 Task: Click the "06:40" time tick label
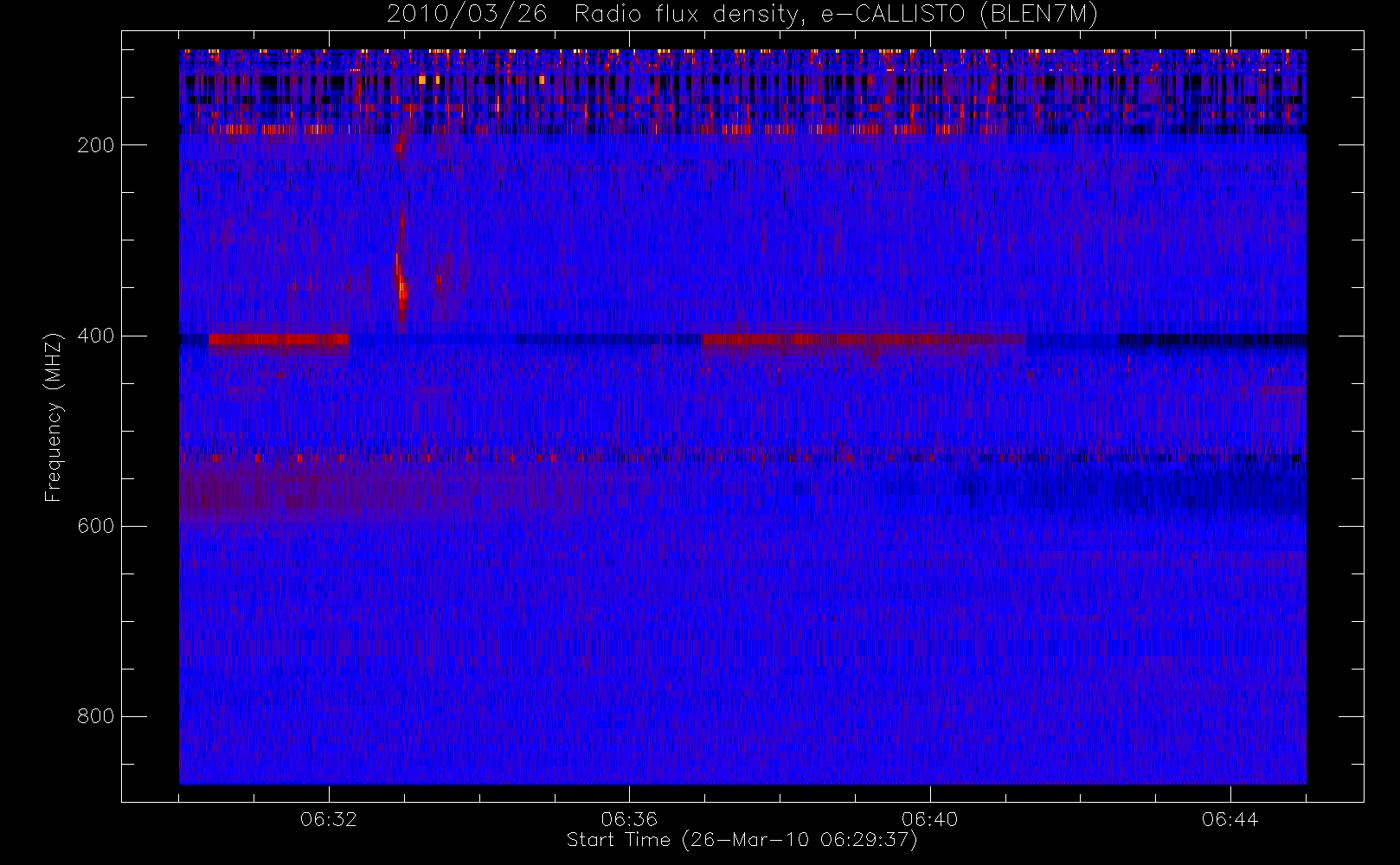tap(929, 819)
